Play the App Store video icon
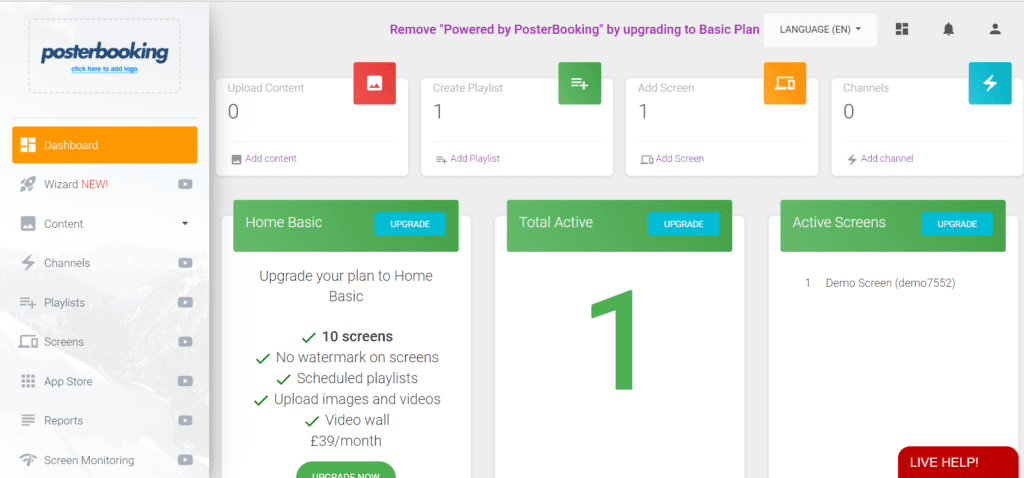Viewport: 1024px width, 478px height. [185, 381]
